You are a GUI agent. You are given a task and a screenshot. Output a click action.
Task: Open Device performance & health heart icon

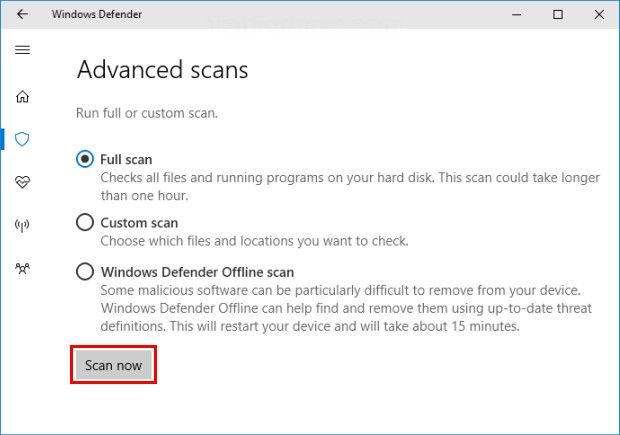23,182
